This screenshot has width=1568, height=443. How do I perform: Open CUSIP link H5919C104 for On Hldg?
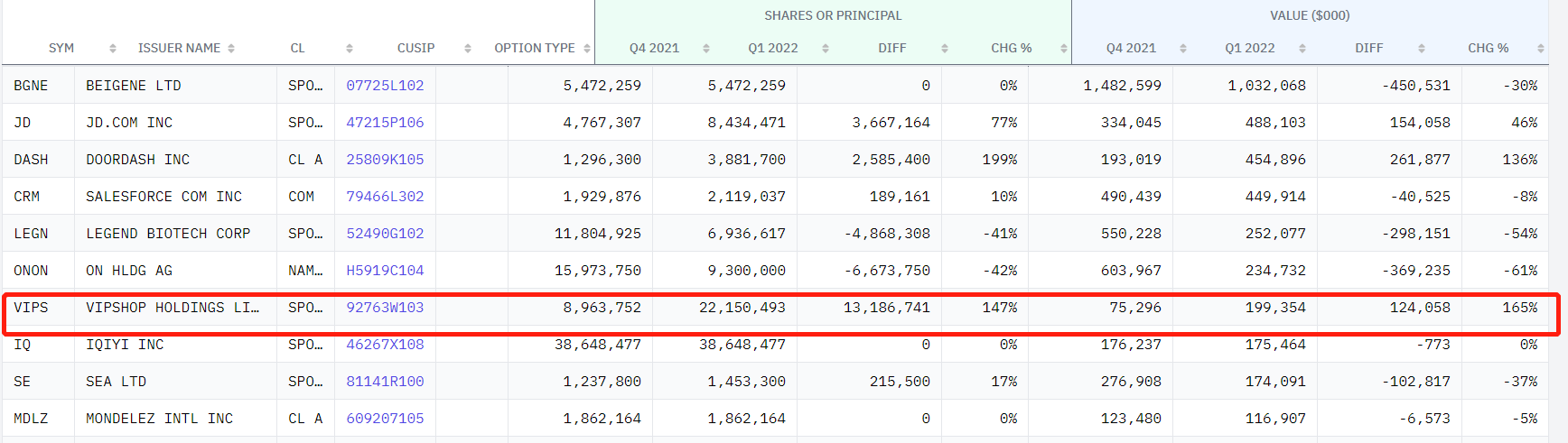(x=385, y=271)
